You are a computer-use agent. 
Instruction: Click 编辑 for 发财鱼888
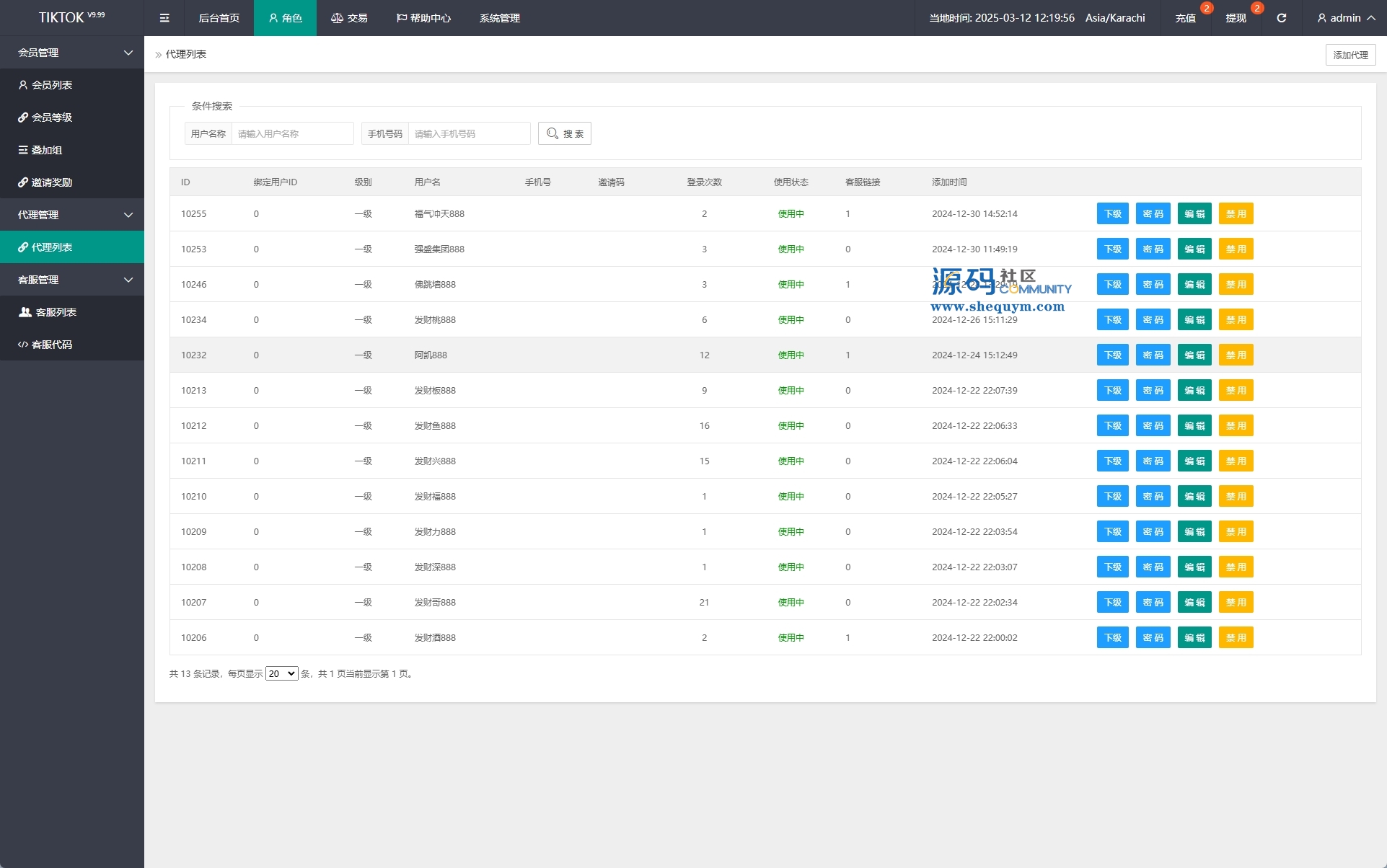pos(1194,425)
